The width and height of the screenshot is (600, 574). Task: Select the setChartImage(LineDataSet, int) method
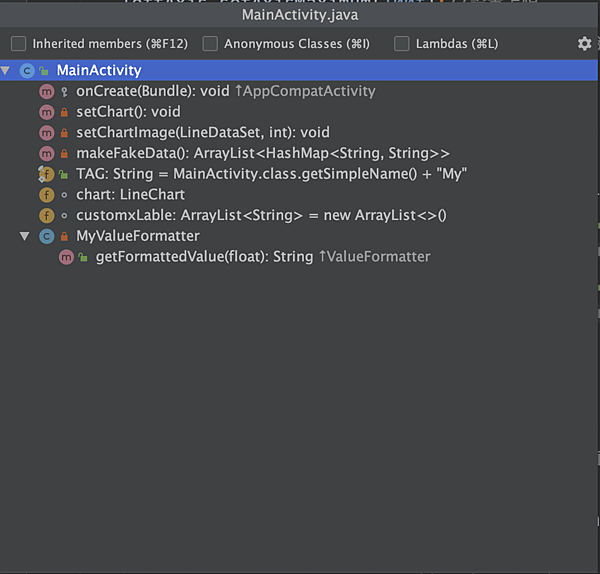pyautogui.click(x=203, y=132)
